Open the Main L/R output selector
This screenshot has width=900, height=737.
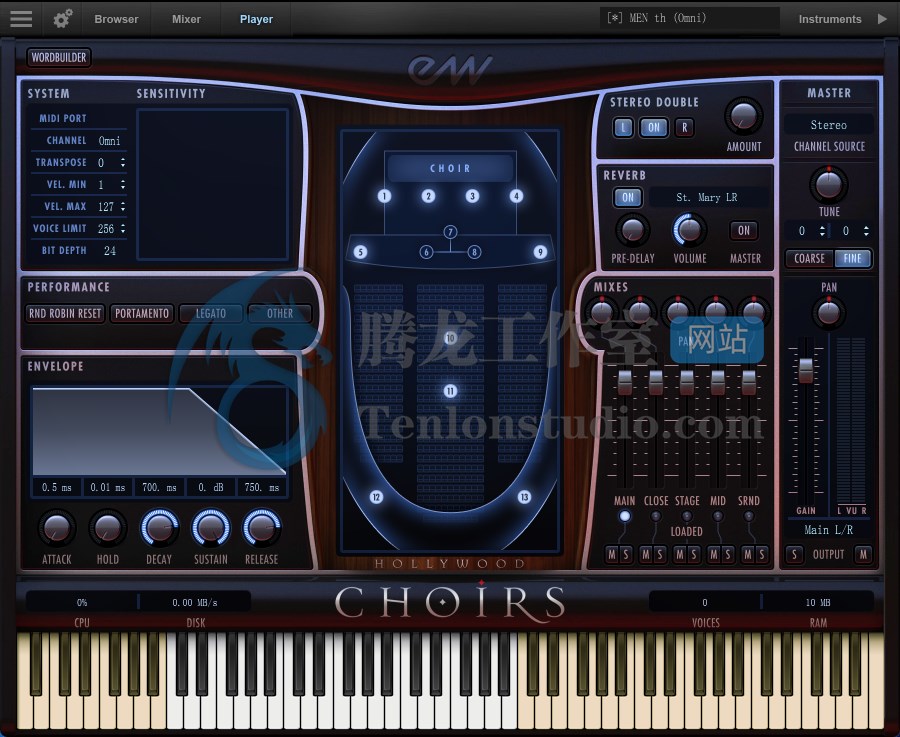[828, 530]
